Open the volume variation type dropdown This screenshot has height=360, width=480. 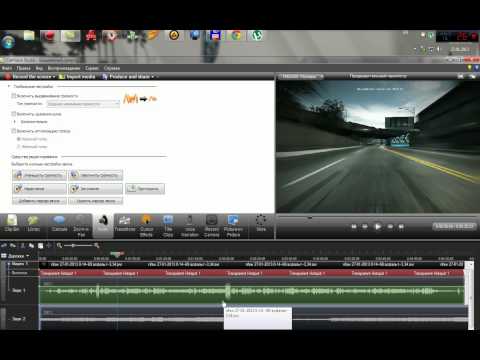coord(83,104)
